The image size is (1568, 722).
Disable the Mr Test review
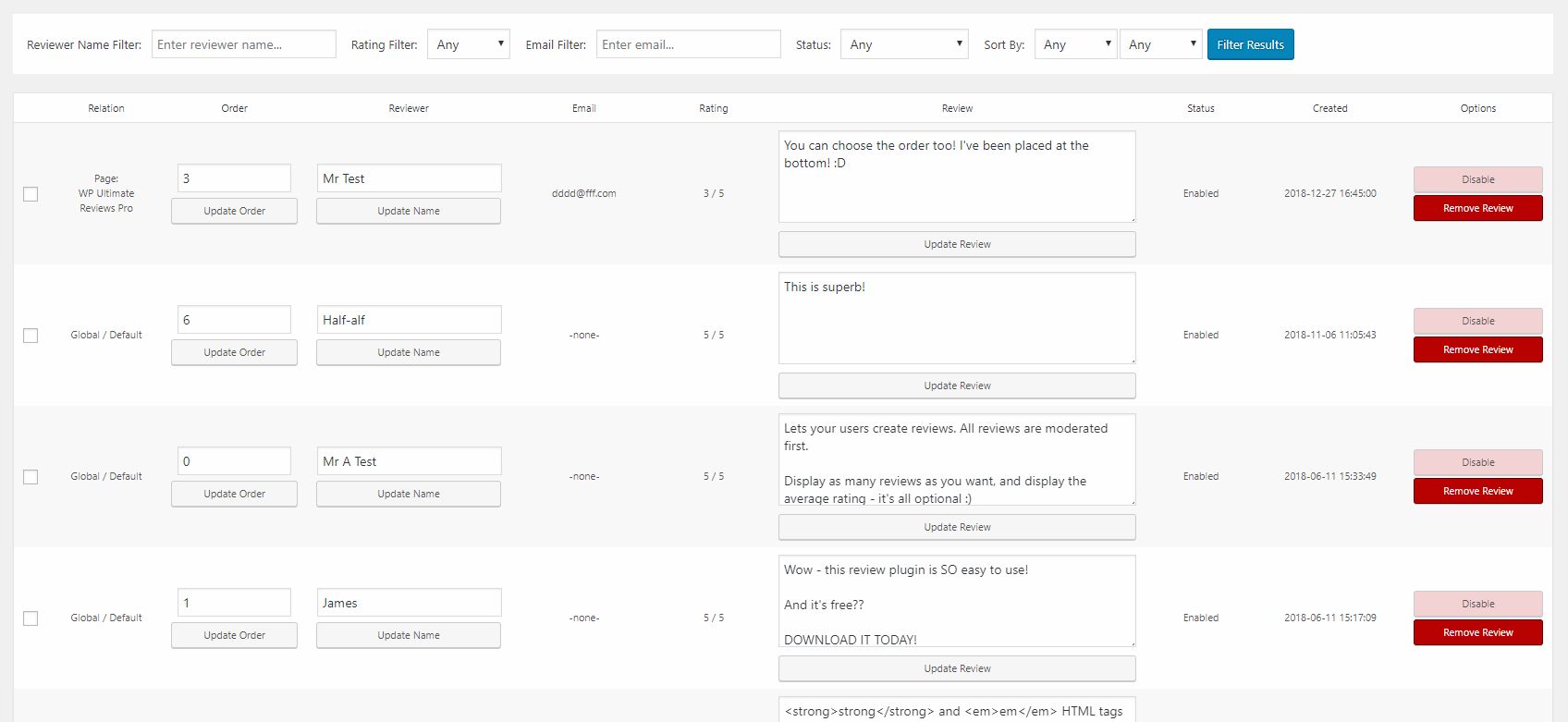[x=1477, y=179]
